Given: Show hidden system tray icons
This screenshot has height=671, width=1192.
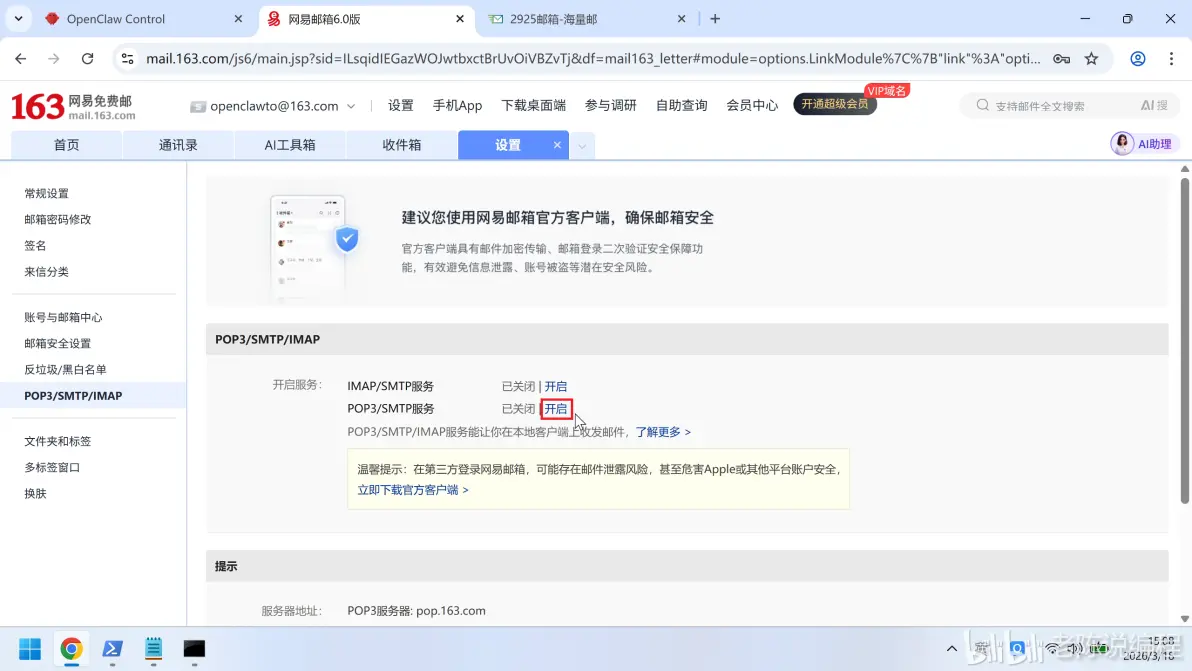Looking at the screenshot, I should click(x=951, y=649).
